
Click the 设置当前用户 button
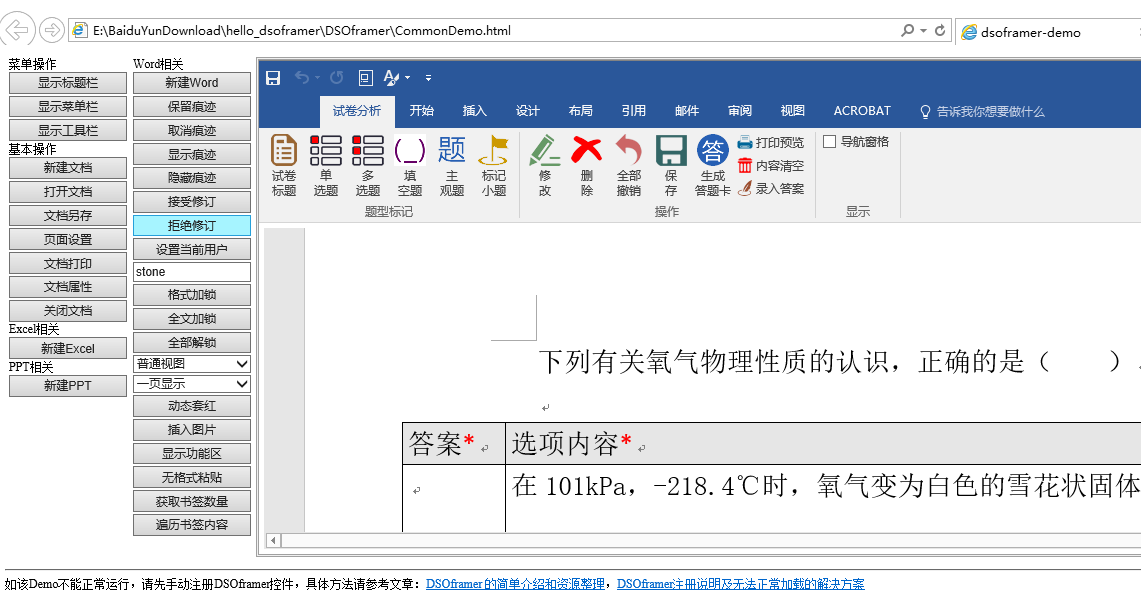tap(192, 249)
